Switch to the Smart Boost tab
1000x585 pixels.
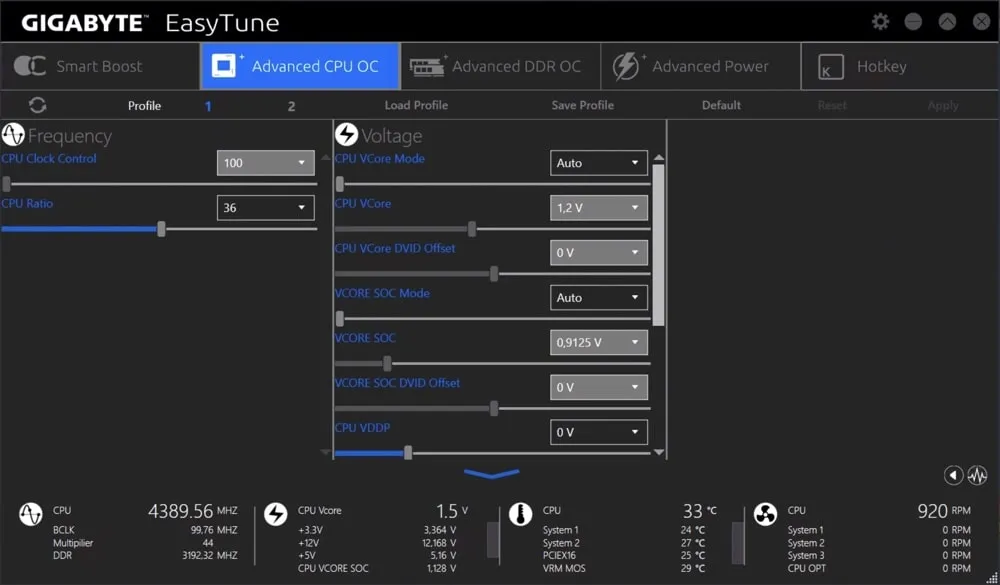100,66
